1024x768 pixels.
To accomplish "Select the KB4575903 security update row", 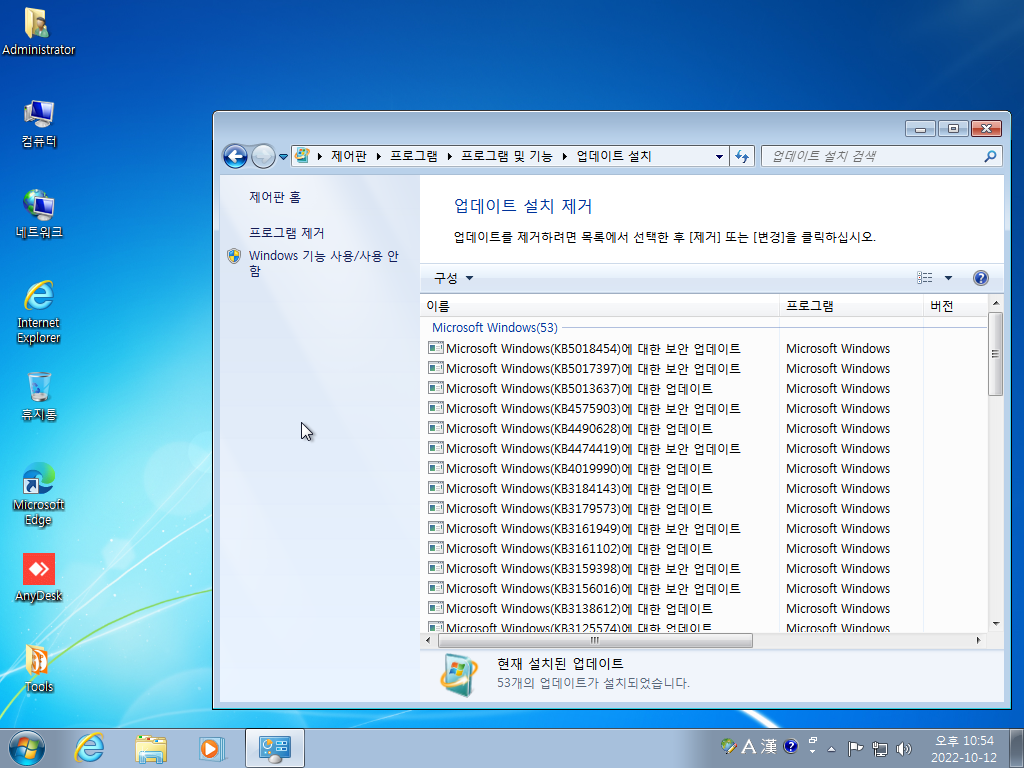I will (705, 409).
